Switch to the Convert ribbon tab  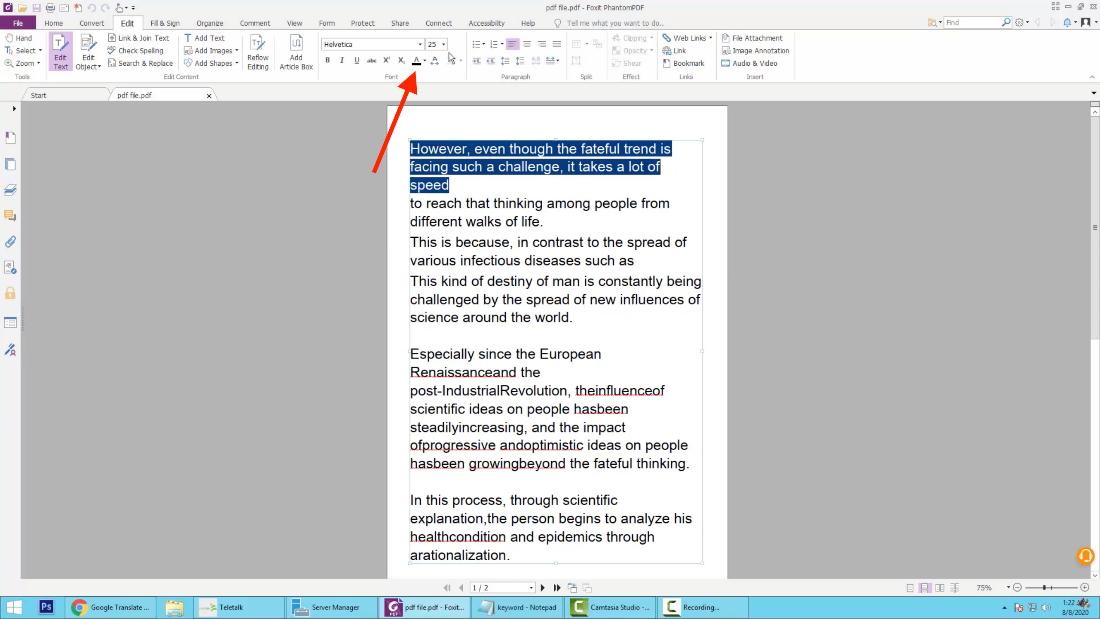[x=92, y=23]
